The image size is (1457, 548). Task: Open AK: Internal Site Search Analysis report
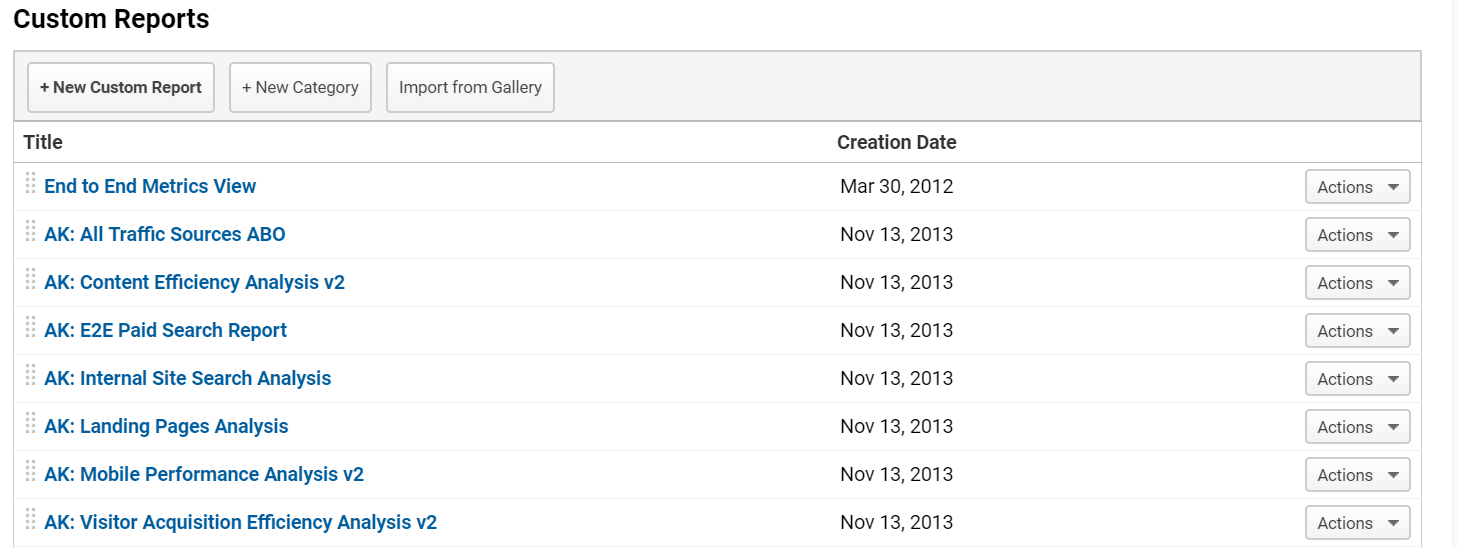pyautogui.click(x=187, y=378)
